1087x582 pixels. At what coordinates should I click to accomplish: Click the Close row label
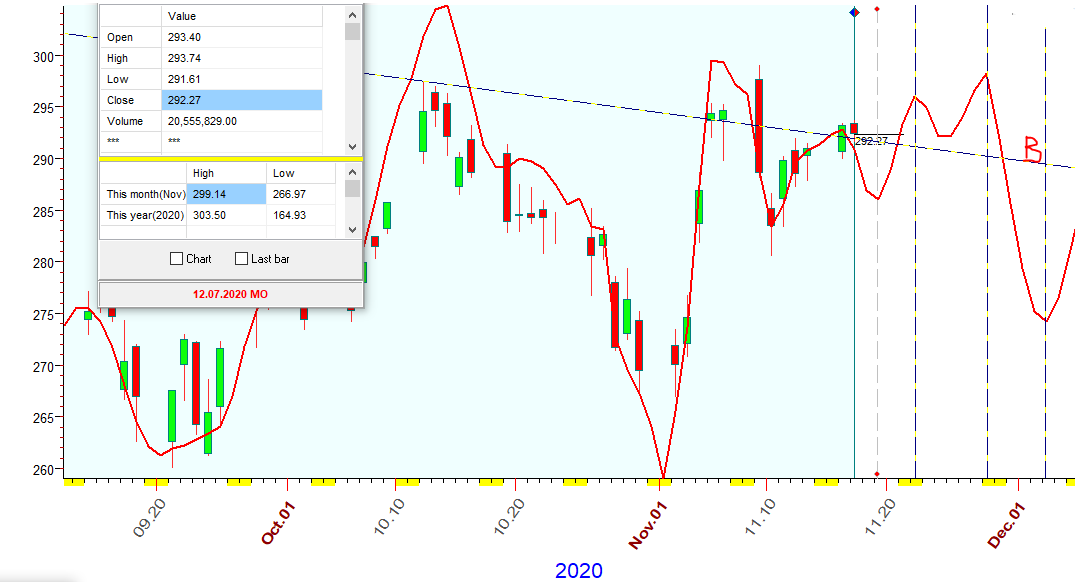[x=120, y=100]
